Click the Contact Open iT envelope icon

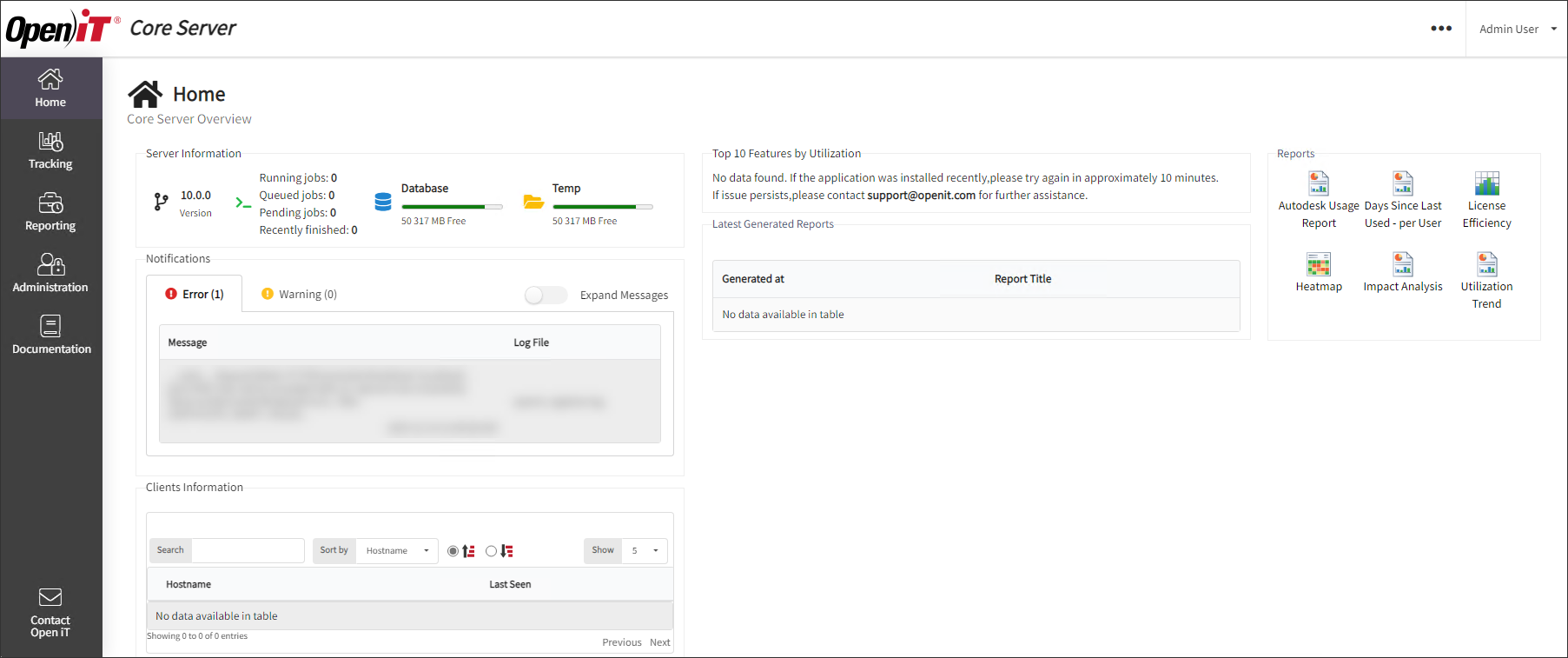[50, 597]
